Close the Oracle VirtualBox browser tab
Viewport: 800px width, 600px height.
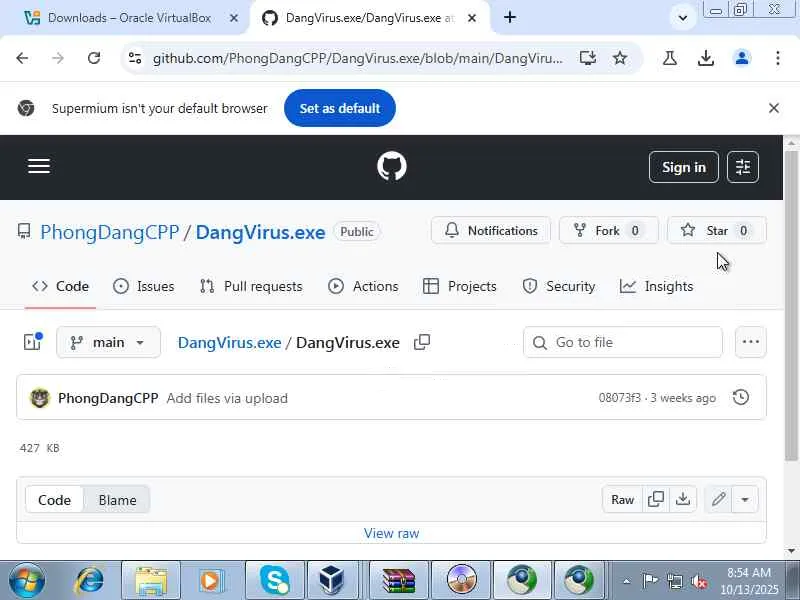coord(234,18)
